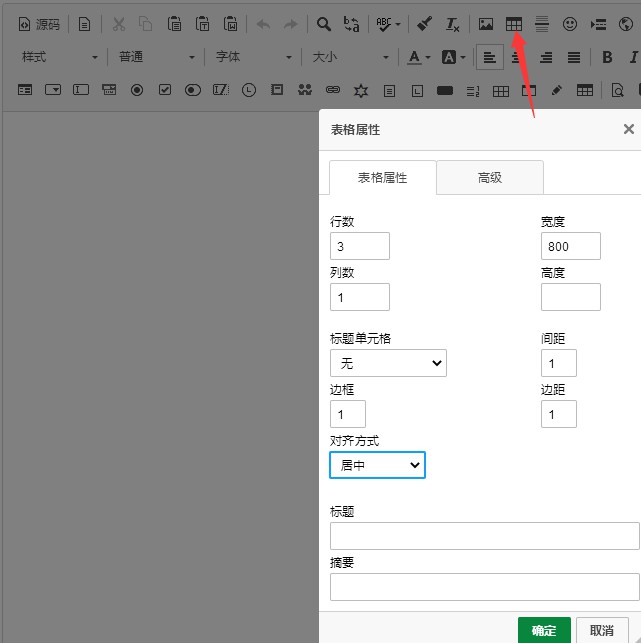641x643 pixels.
Task: Click the pencil edit icon
Action: click(557, 90)
